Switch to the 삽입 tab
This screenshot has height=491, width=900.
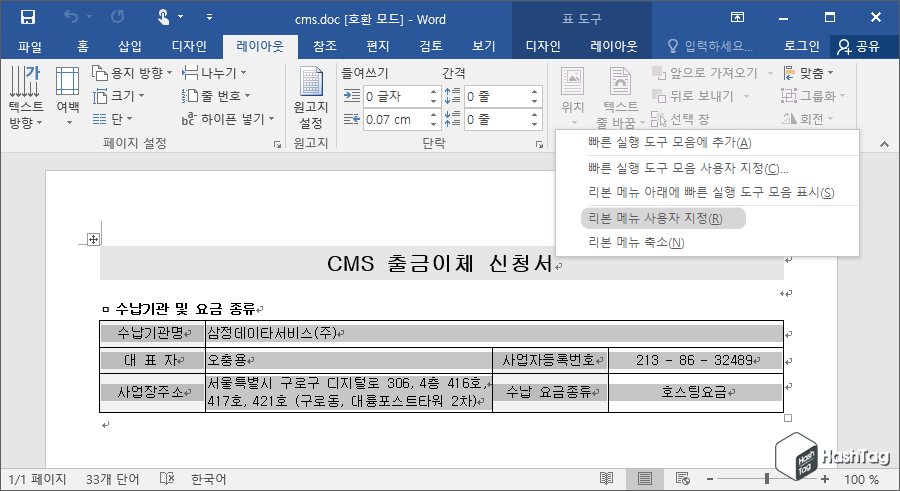130,46
